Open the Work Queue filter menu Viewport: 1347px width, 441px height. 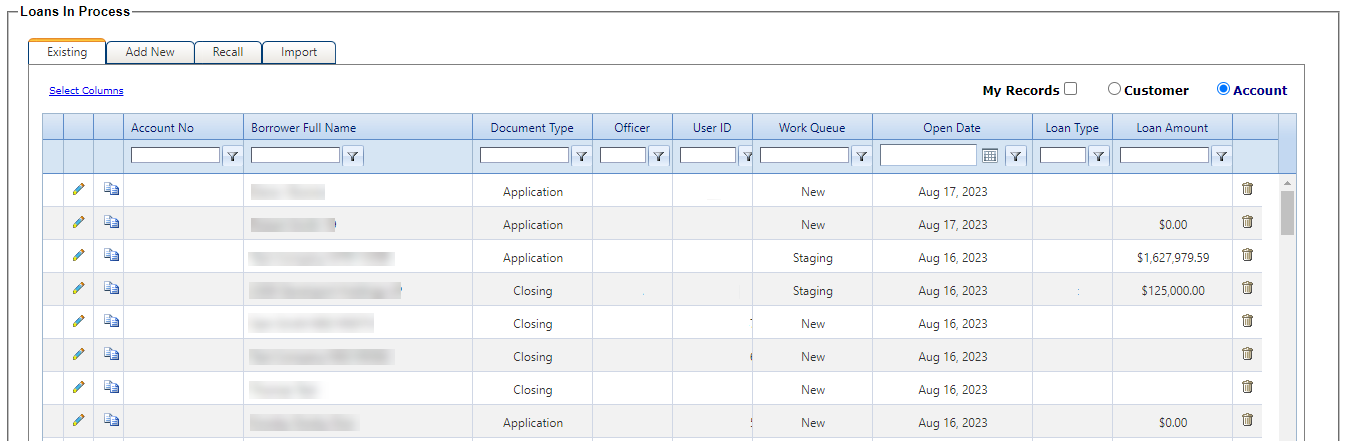[x=861, y=156]
